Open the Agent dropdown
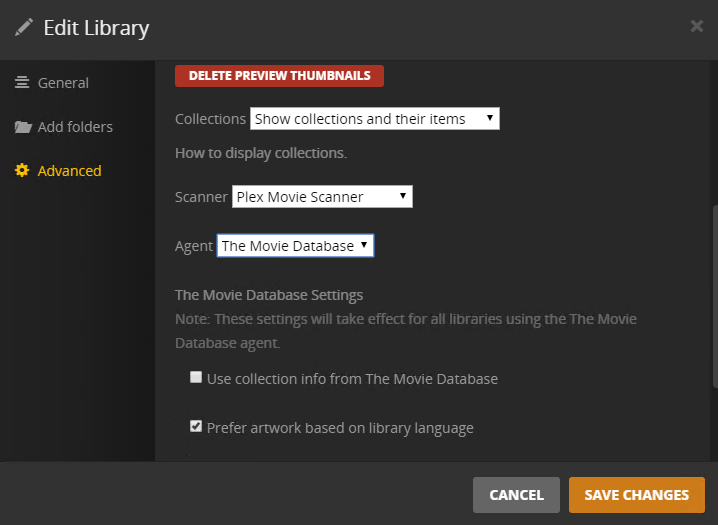Viewport: 718px width, 525px height. pos(295,246)
